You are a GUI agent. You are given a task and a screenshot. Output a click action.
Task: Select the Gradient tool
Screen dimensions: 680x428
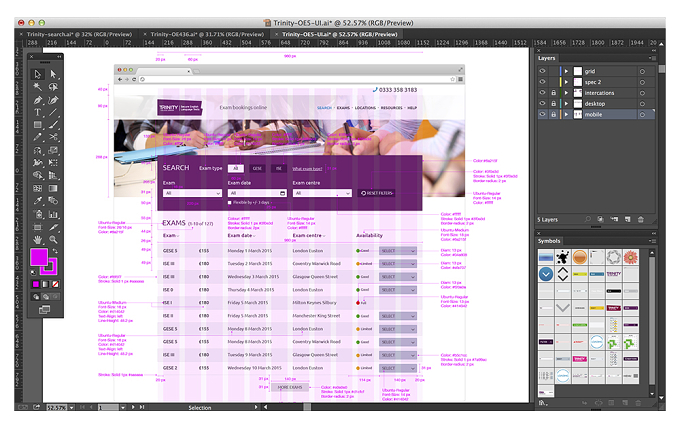point(53,189)
